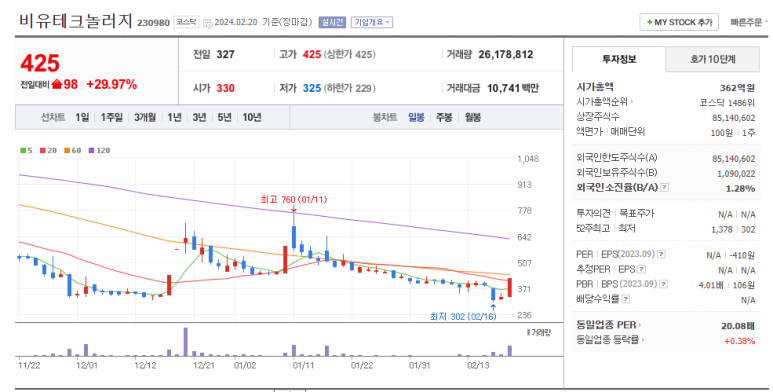Click the stock code 230980
The image size is (773, 392).
[x=153, y=23]
